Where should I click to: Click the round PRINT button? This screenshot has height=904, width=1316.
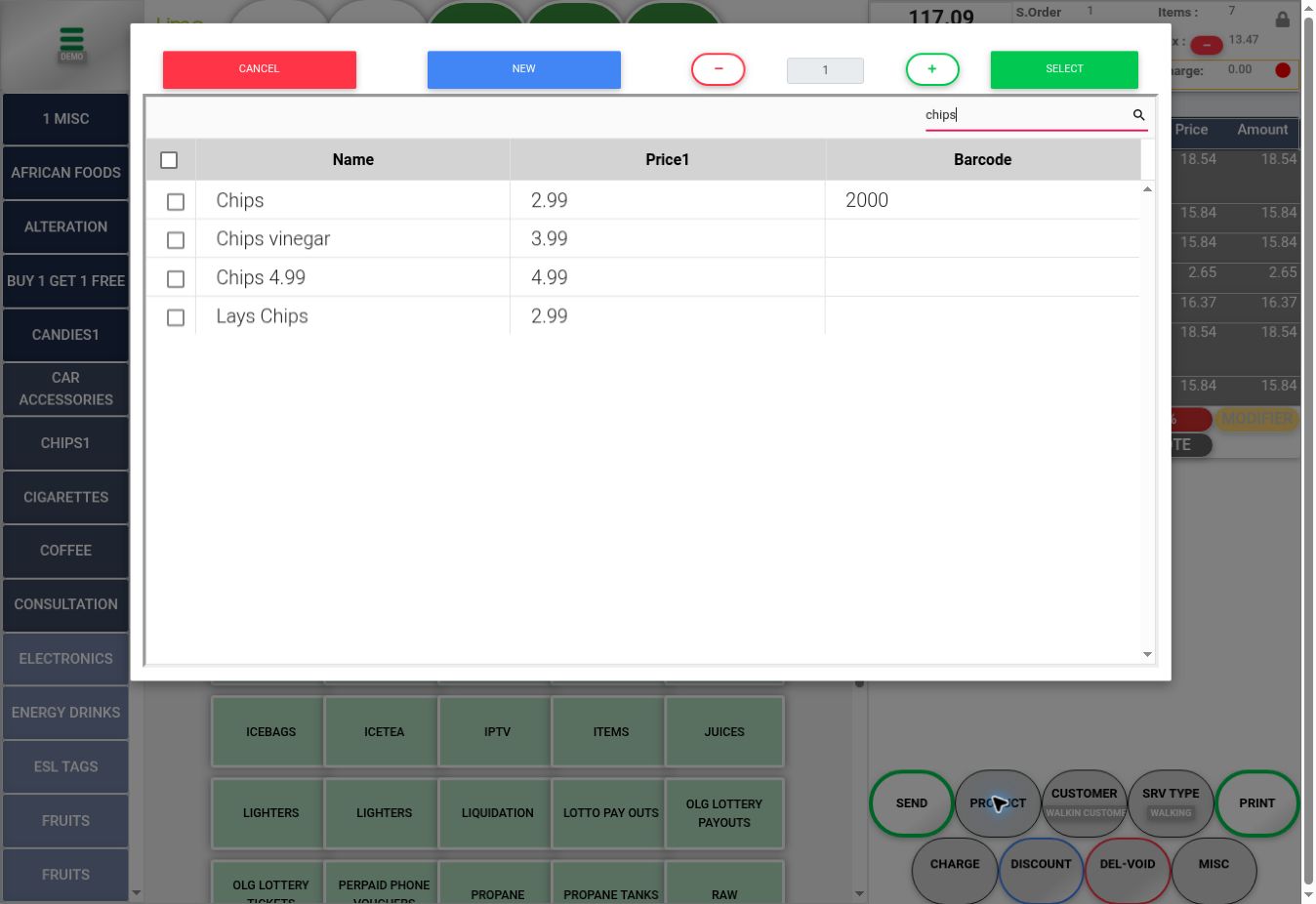click(x=1257, y=803)
